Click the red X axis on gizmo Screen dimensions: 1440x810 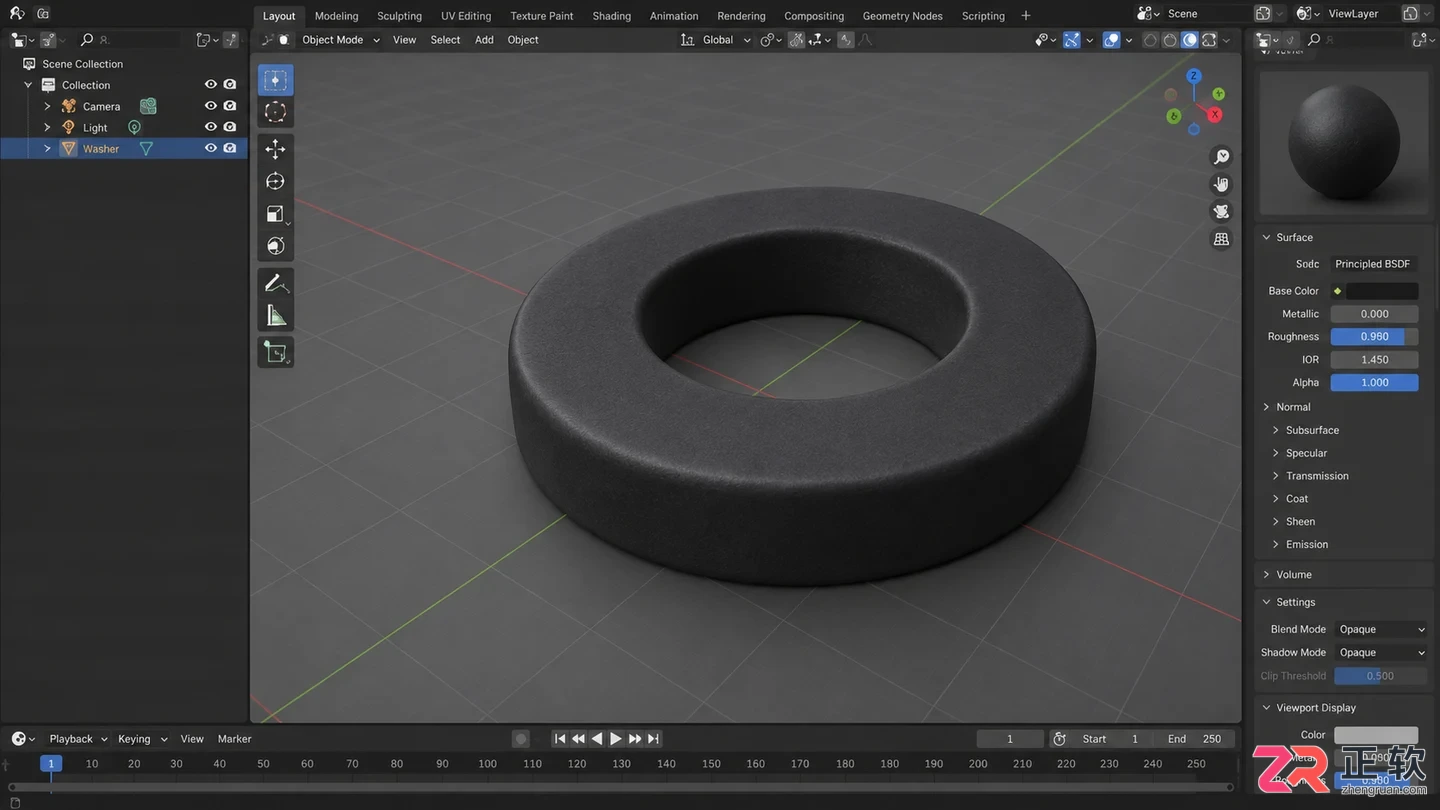click(1215, 114)
